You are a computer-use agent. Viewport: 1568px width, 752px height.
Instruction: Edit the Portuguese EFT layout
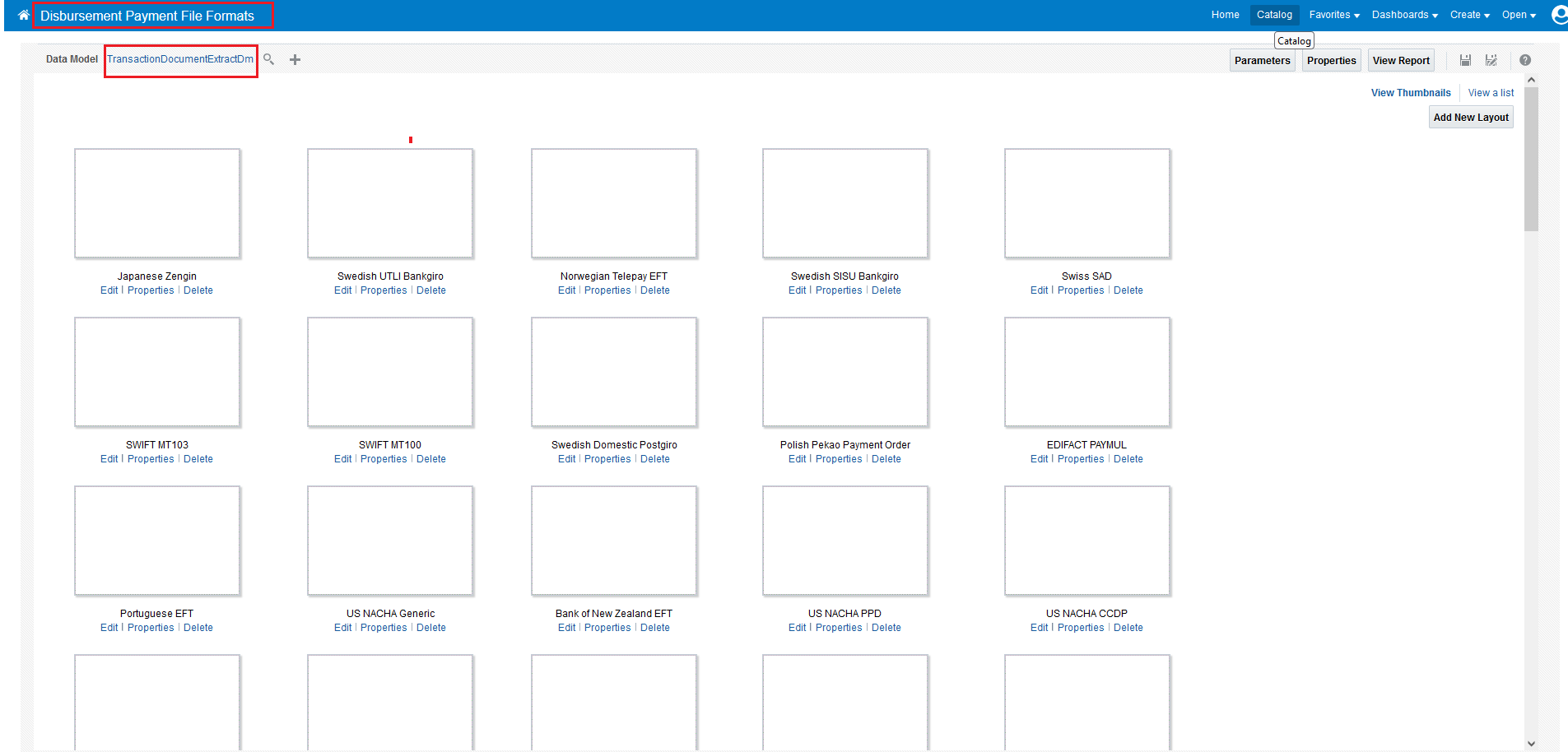[109, 628]
